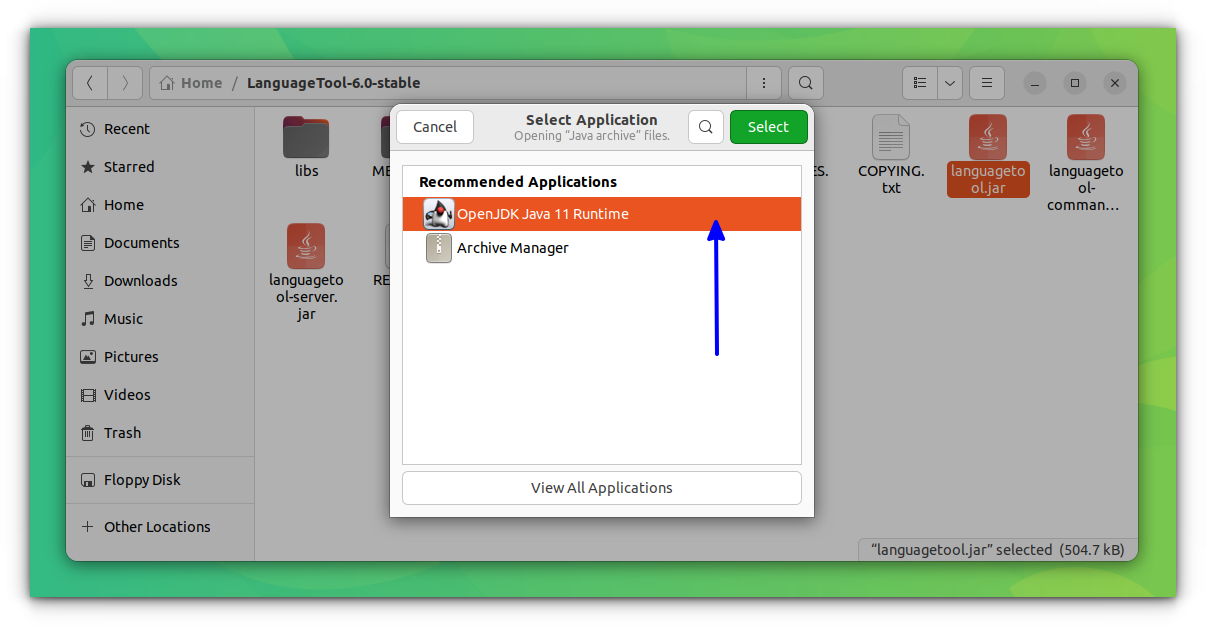Click the forward navigation arrow
Viewport: 1206px width, 629px height.
coord(125,83)
